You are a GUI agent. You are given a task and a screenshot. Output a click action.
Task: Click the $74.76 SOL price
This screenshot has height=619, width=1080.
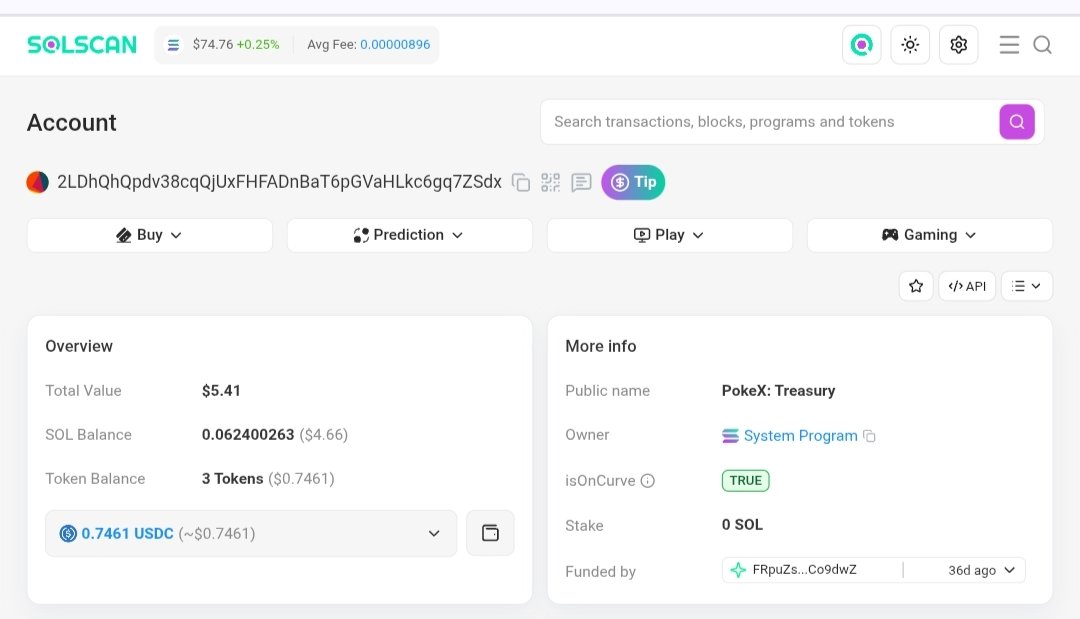213,45
